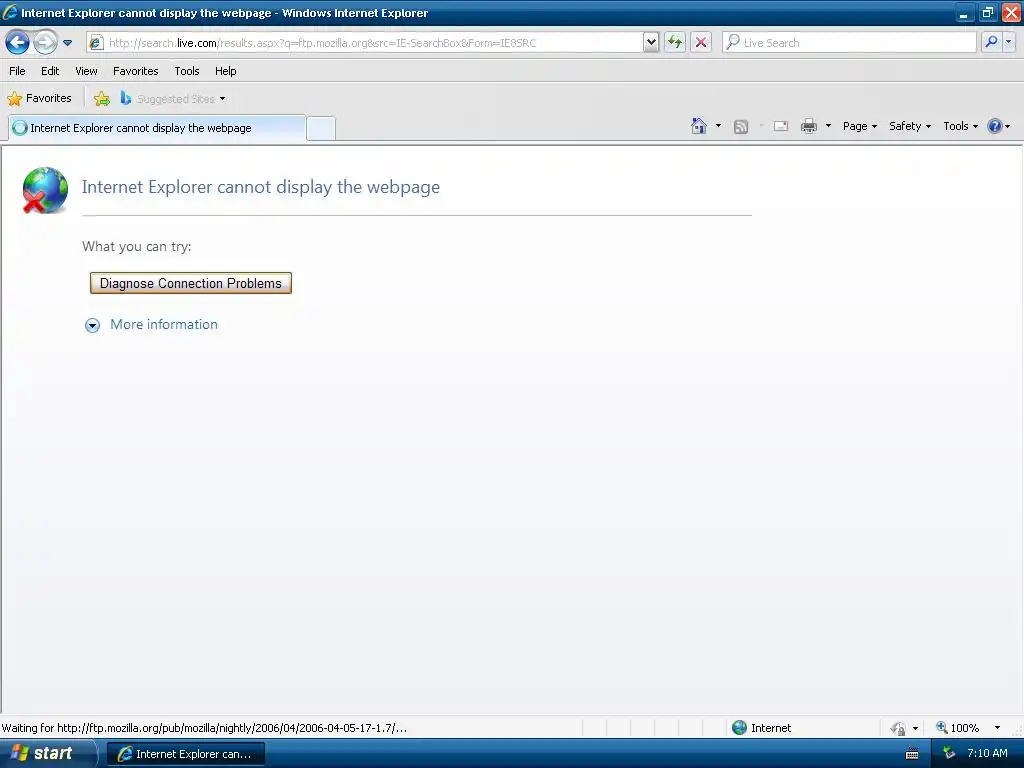The height and width of the screenshot is (768, 1024).
Task: Click the Forward navigation arrow
Action: (44, 43)
